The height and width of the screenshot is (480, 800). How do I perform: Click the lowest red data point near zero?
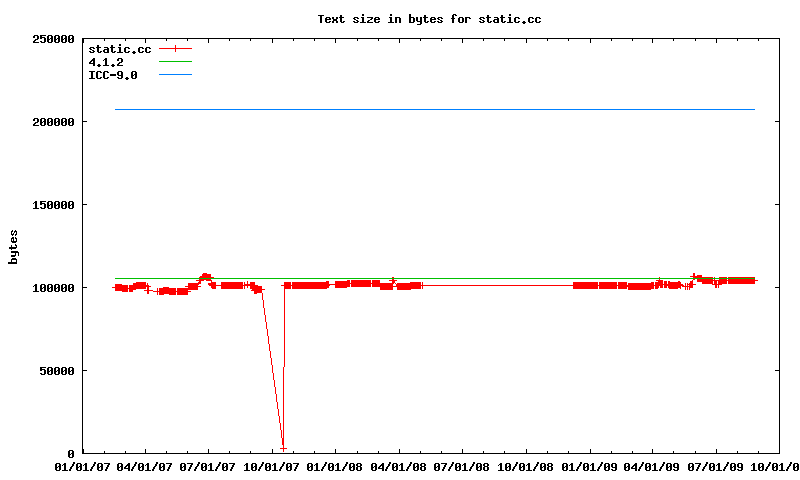(x=283, y=447)
